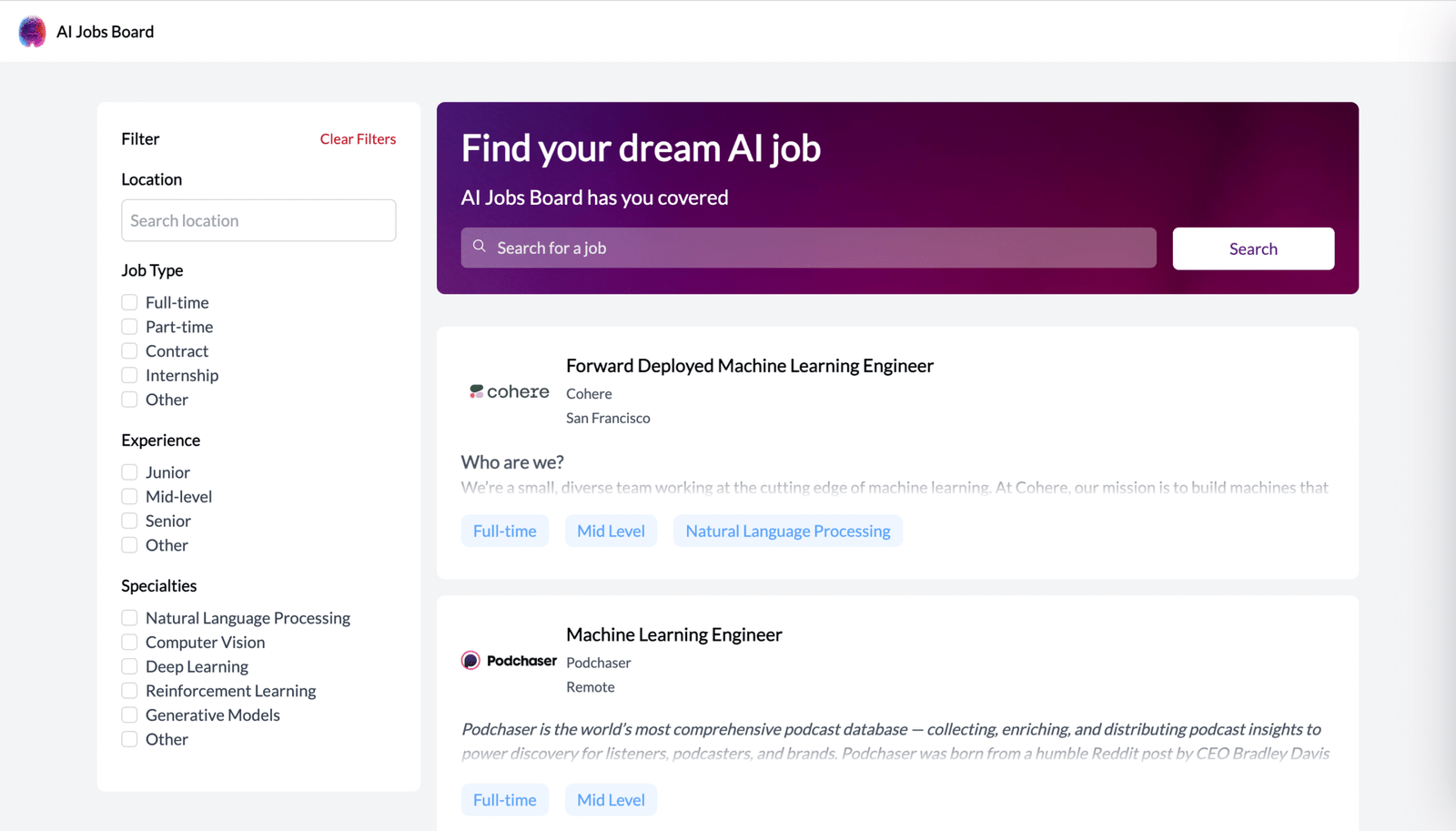
Task: Click the Natural Language Processing tag
Action: pyautogui.click(x=788, y=531)
